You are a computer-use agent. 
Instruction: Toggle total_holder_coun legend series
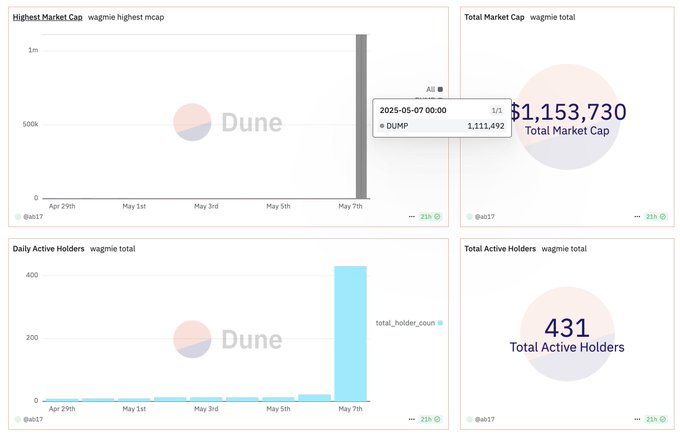pos(408,323)
